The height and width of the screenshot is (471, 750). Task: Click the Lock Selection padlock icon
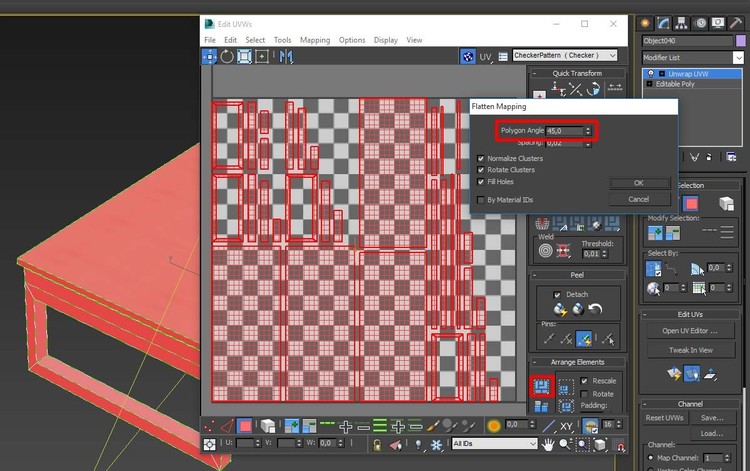(377, 445)
